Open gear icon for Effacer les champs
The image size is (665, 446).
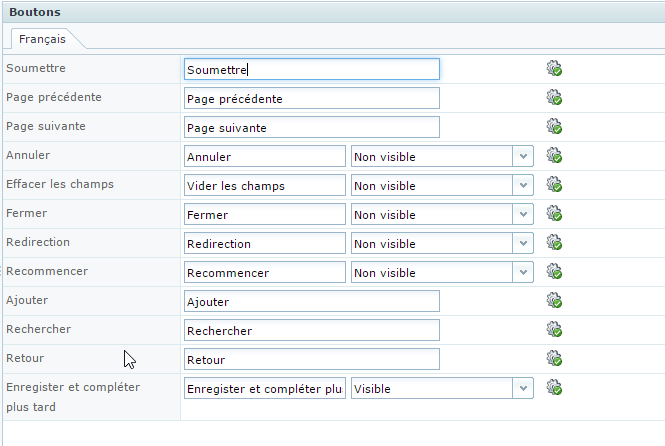tap(554, 184)
